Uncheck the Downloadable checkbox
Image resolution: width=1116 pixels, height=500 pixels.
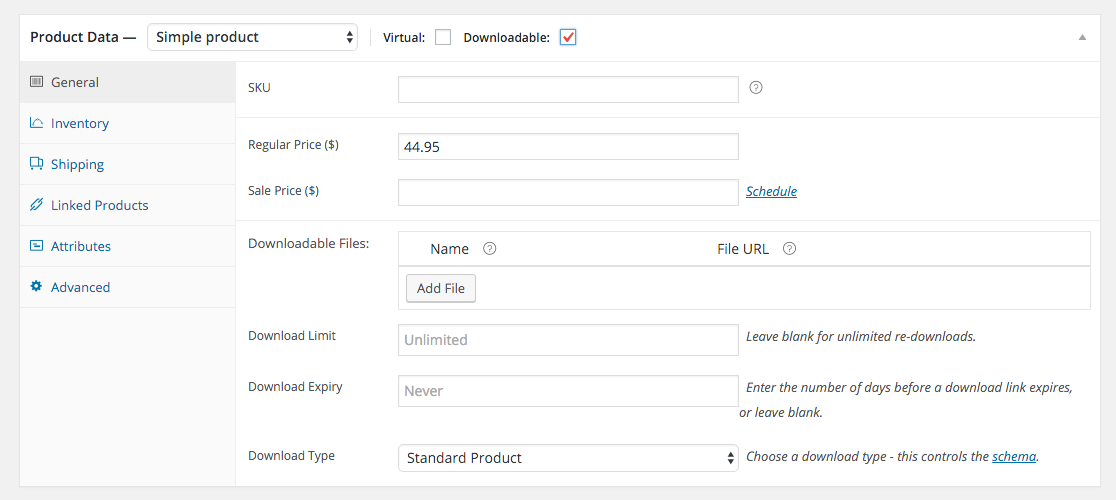(x=568, y=37)
